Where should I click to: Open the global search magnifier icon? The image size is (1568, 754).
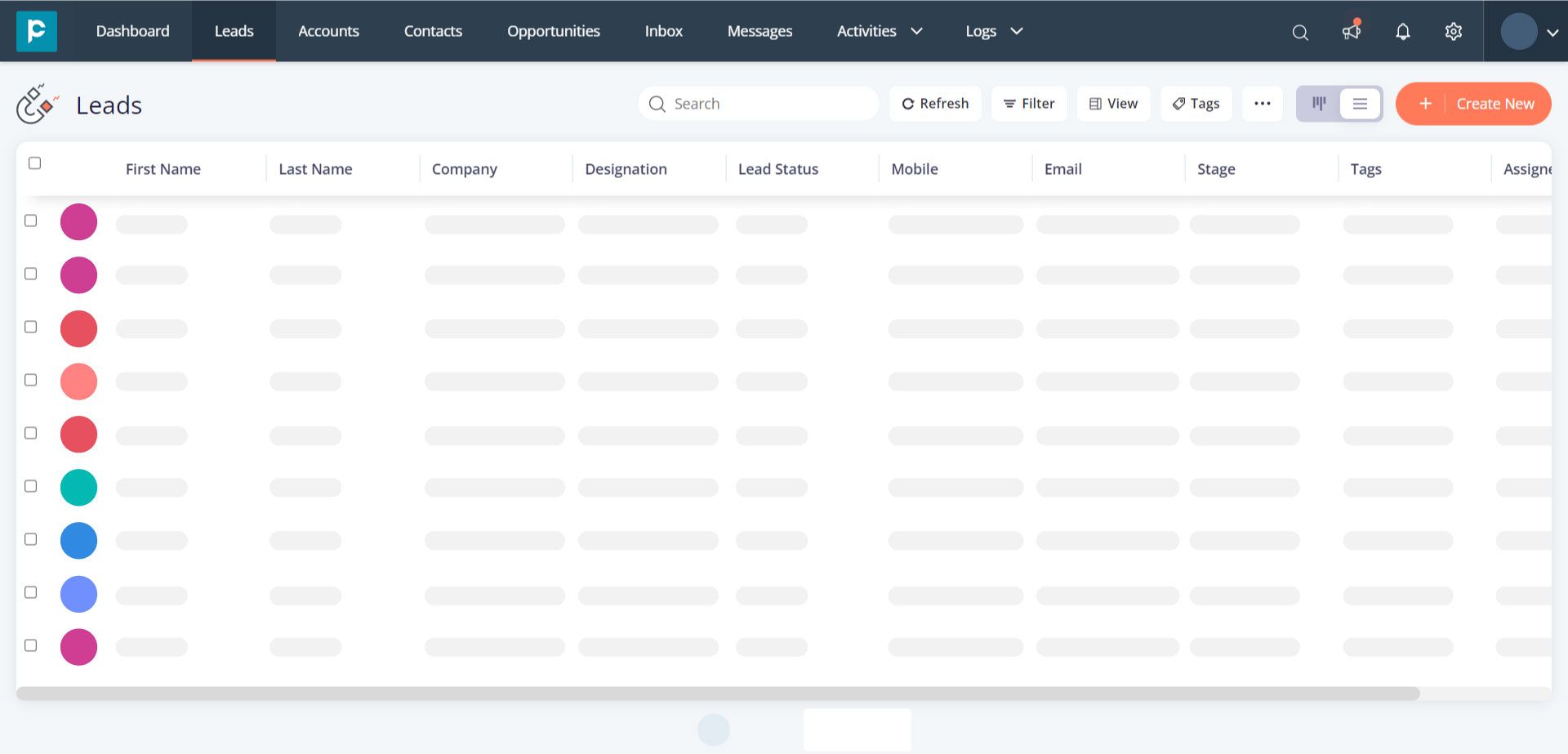[x=1300, y=32]
